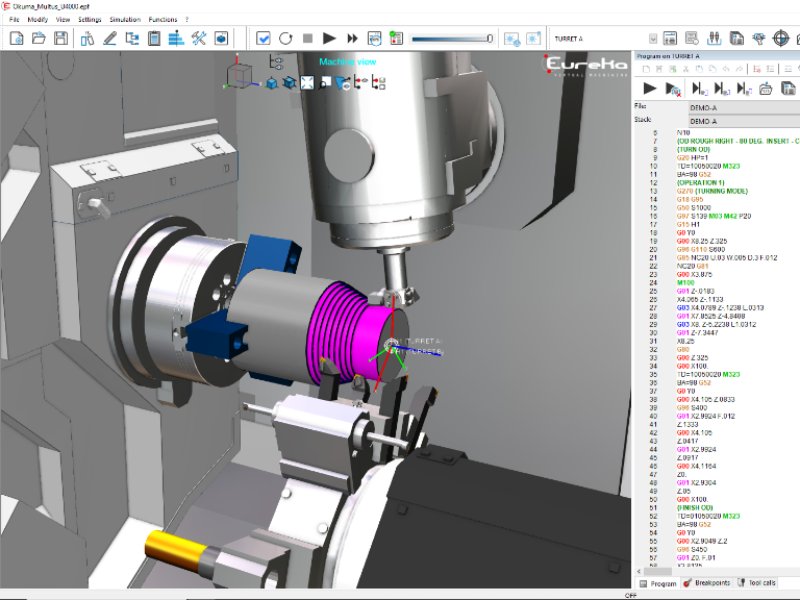The width and height of the screenshot is (800, 600).
Task: Fast forward the simulation
Action: click(x=352, y=38)
